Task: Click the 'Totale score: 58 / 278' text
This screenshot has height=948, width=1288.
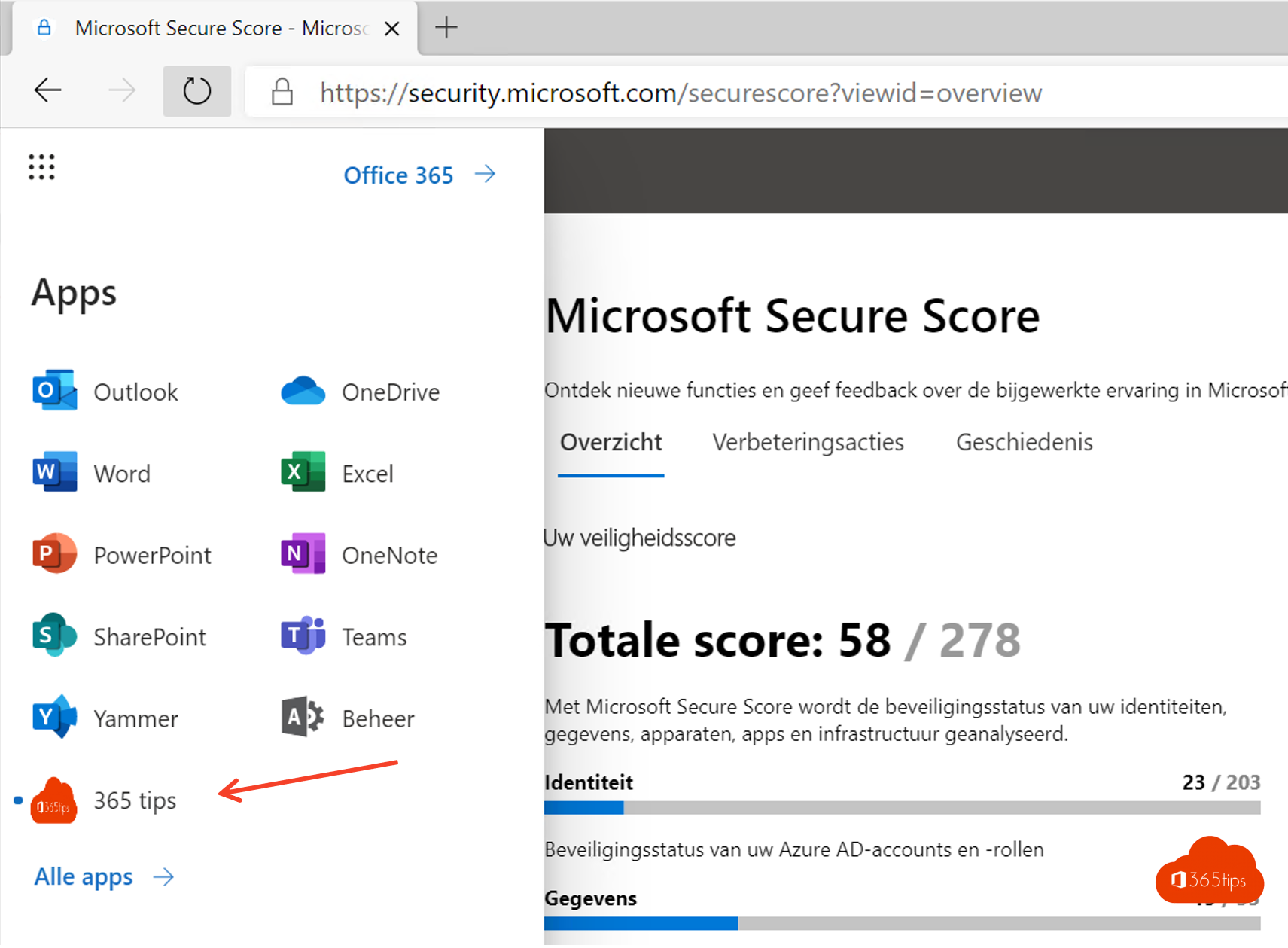Action: [782, 640]
